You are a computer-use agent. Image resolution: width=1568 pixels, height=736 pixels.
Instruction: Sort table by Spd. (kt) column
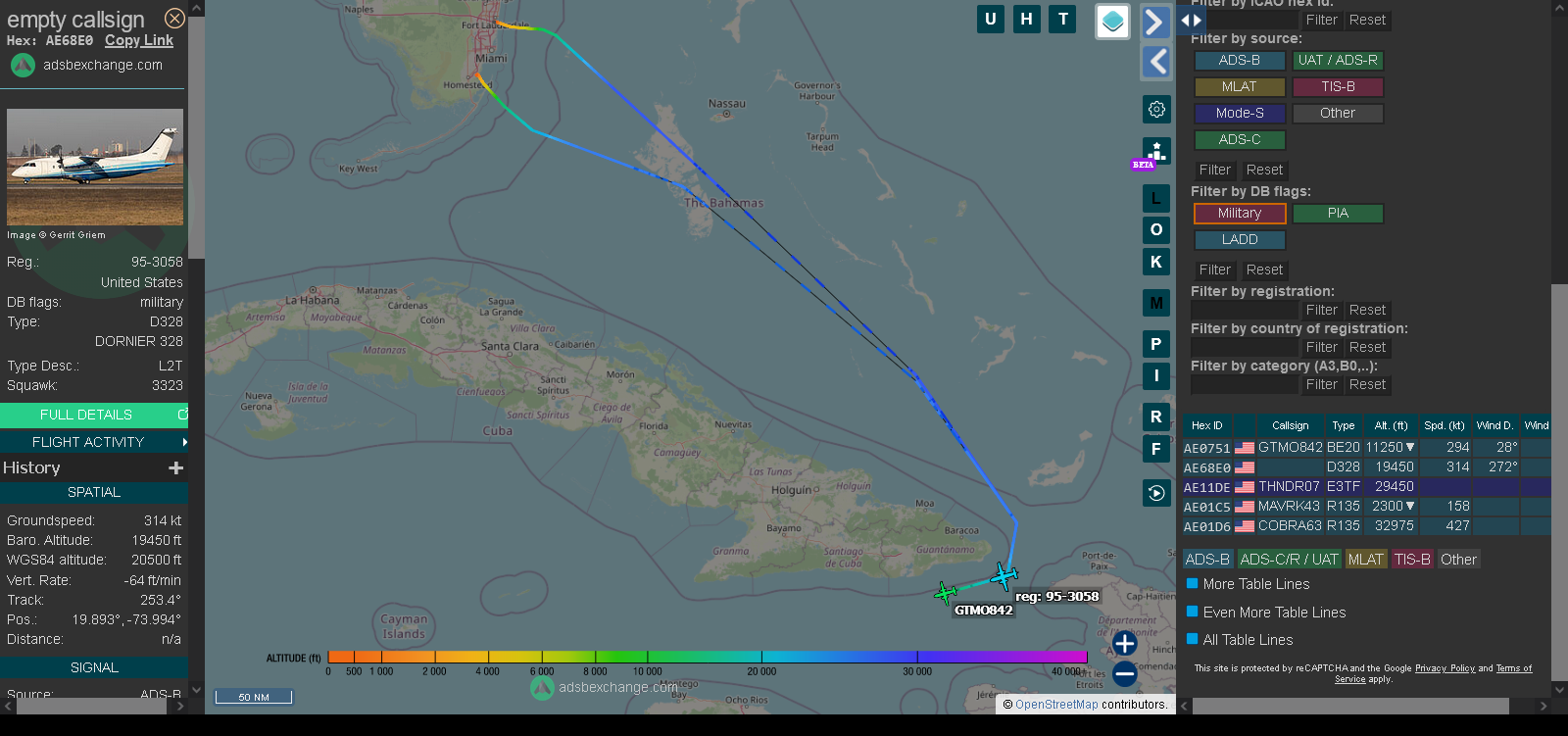pyautogui.click(x=1445, y=425)
